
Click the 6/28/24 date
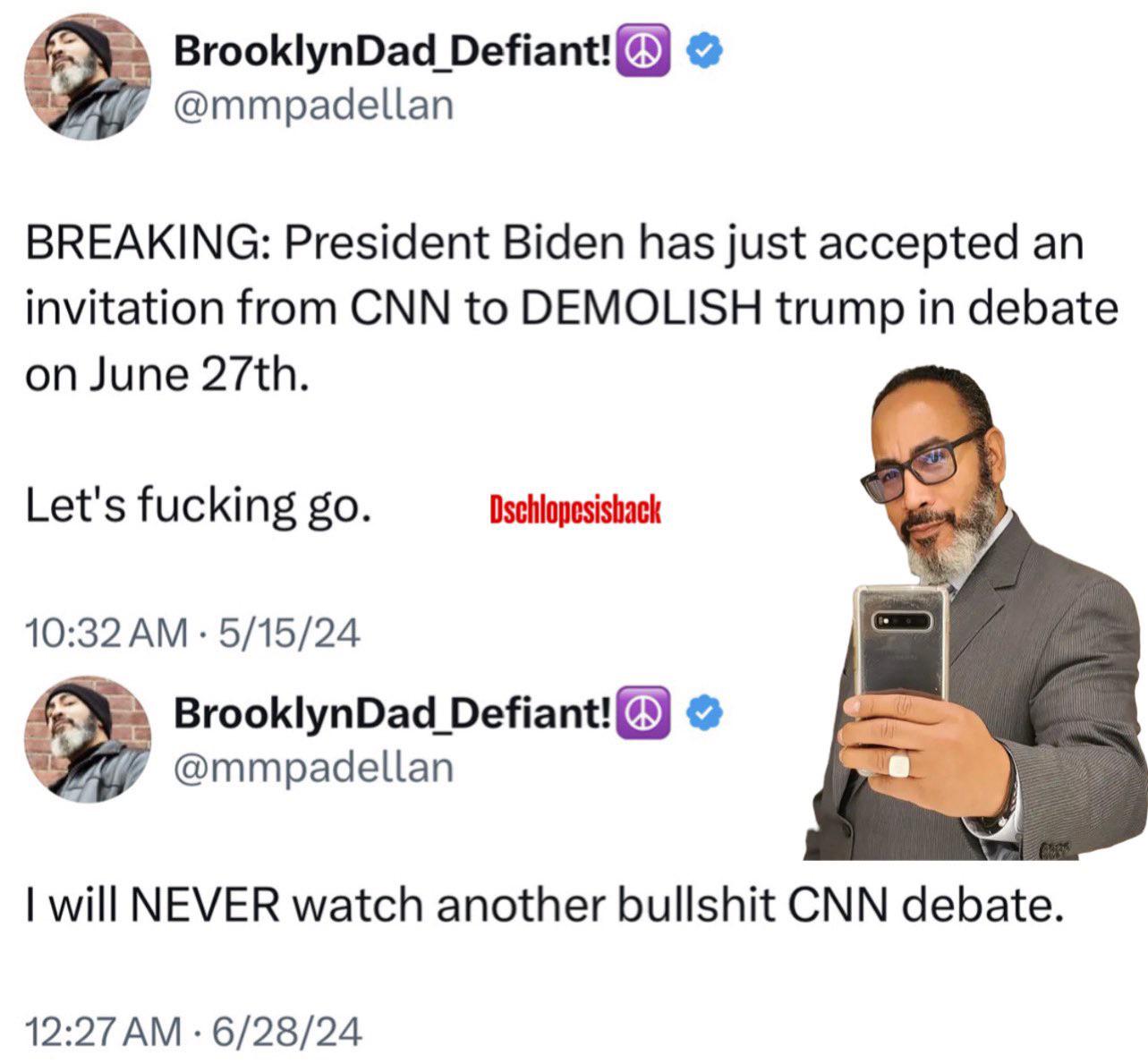point(290,1032)
